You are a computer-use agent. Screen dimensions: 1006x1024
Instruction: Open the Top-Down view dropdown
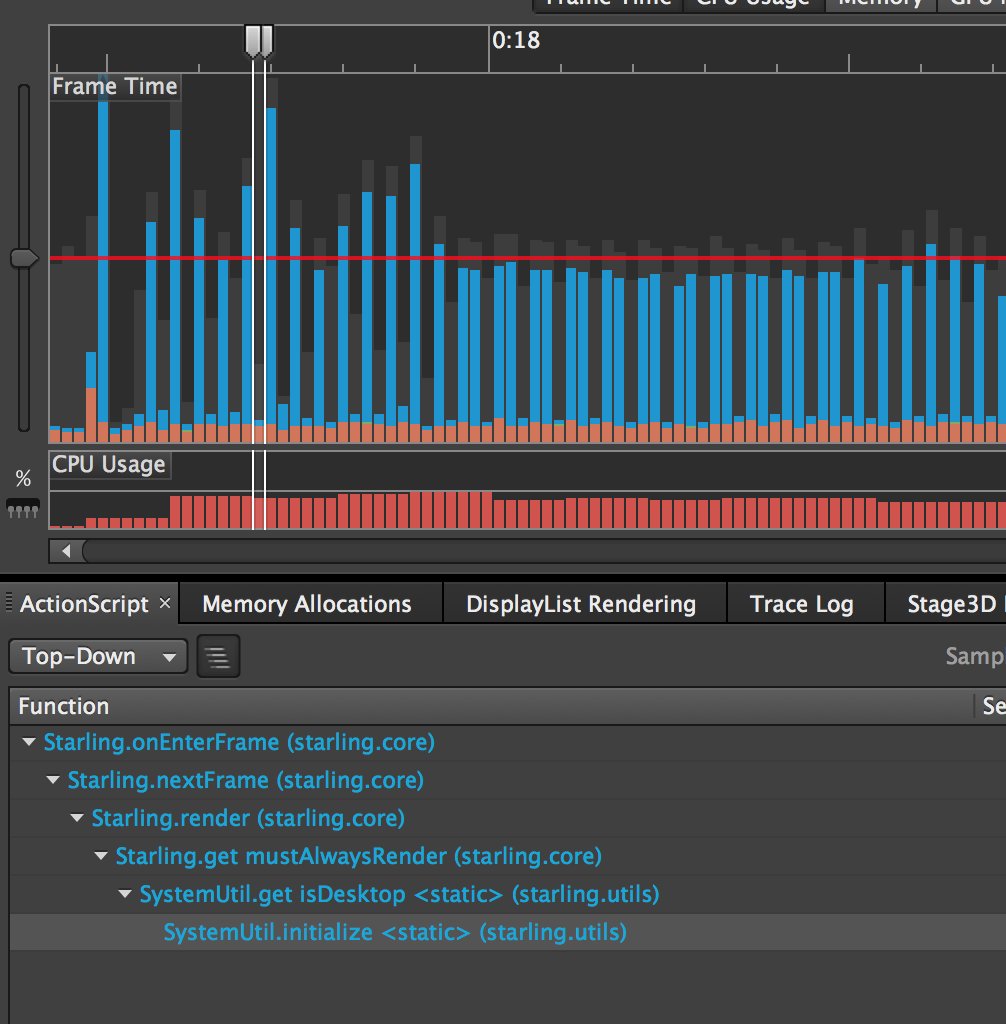pos(98,656)
